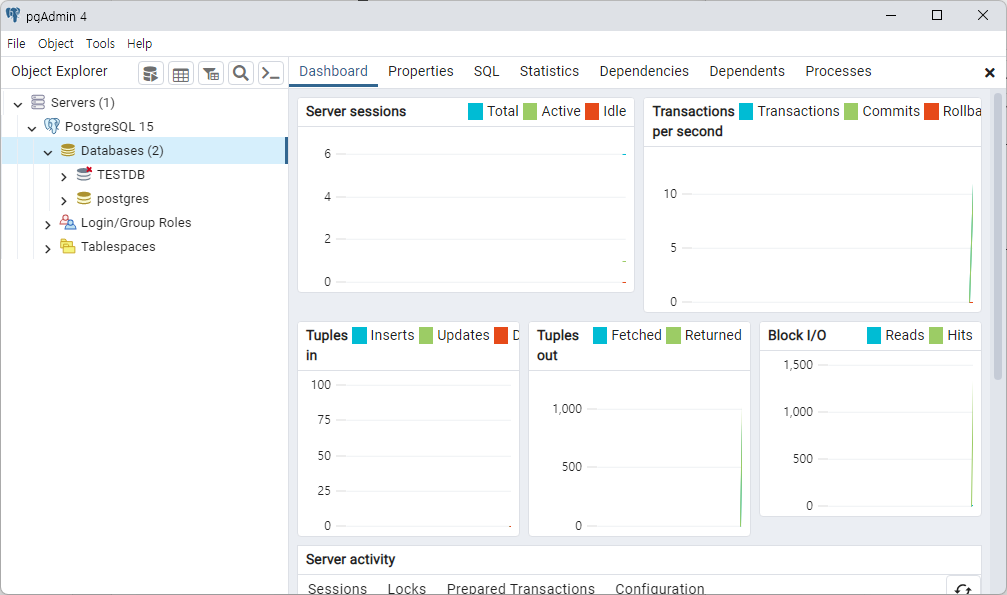This screenshot has width=1007, height=595.
Task: Toggle the Commits legend swatch
Action: pyautogui.click(x=851, y=111)
